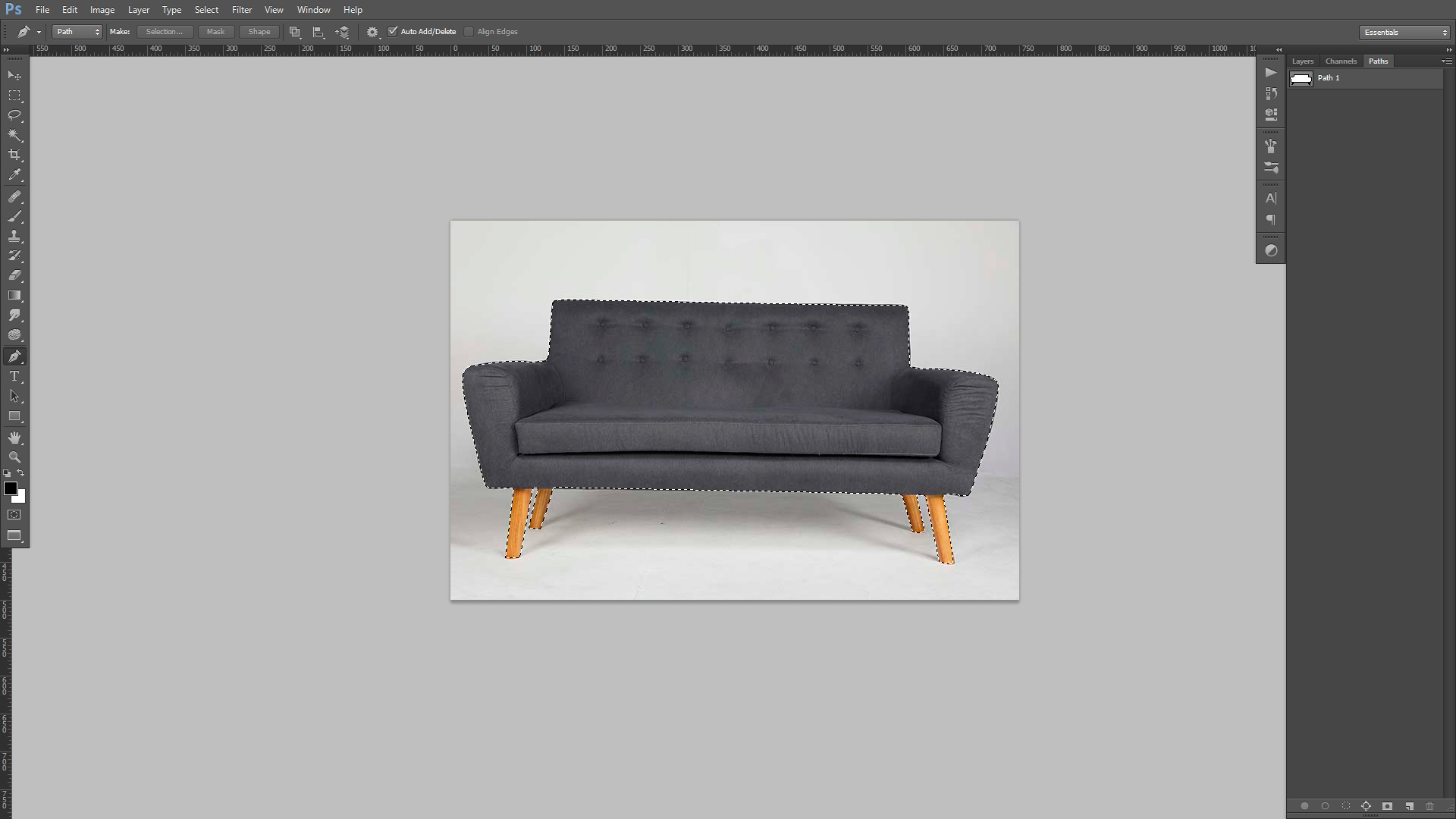This screenshot has height=819, width=1456.
Task: Select the Magic Wand tool
Action: [x=14, y=135]
